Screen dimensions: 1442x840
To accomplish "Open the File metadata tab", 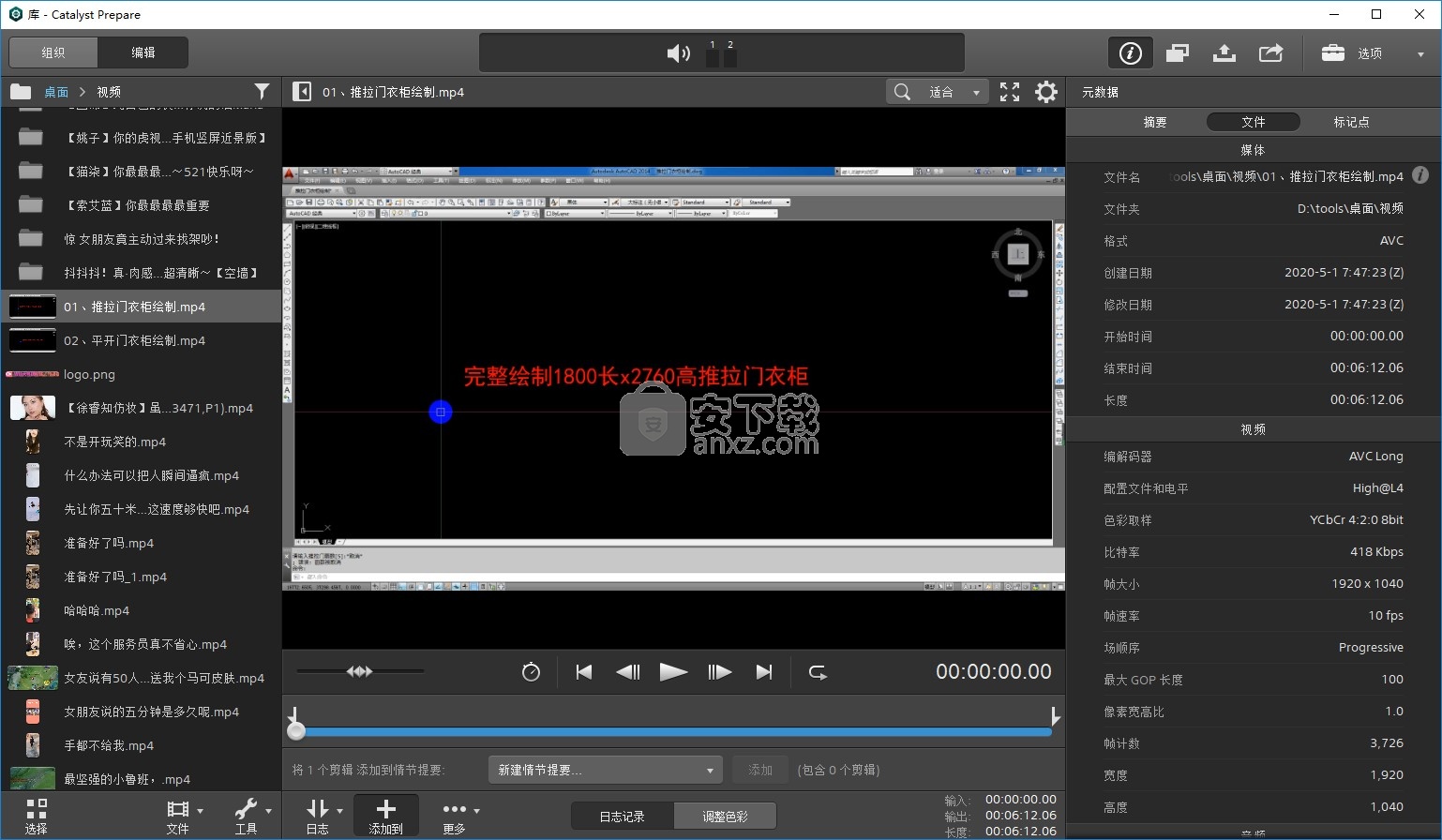I will tap(1253, 122).
